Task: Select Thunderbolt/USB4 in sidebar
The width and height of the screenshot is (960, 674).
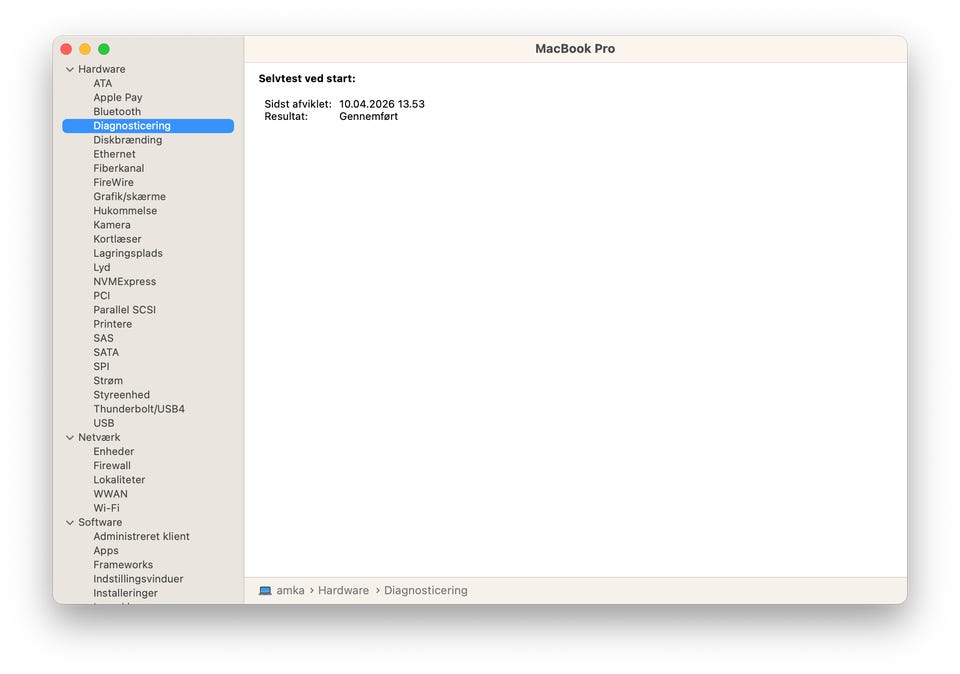Action: tap(139, 409)
